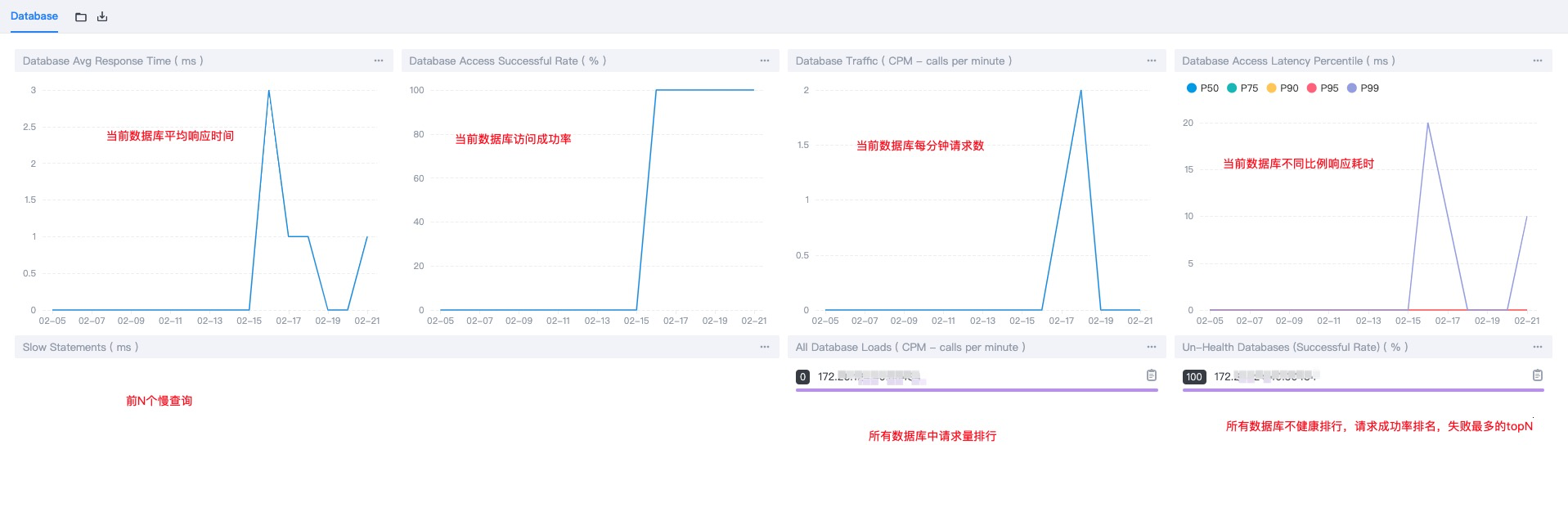This screenshot has width=1568, height=530.
Task: Click the folder icon next to Database
Action: (81, 17)
